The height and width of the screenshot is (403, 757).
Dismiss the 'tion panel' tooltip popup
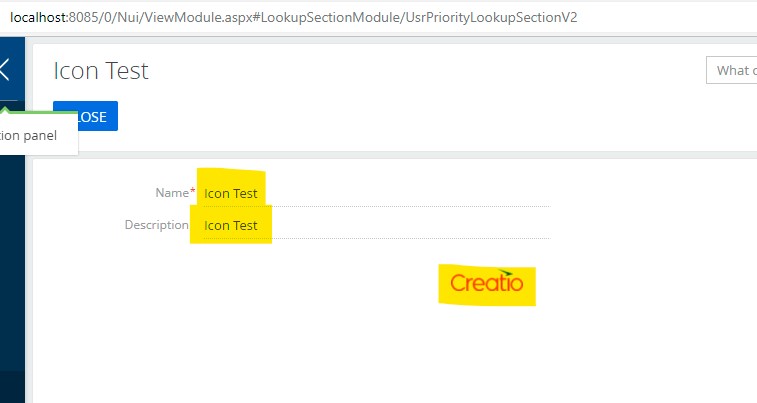pos(29,136)
